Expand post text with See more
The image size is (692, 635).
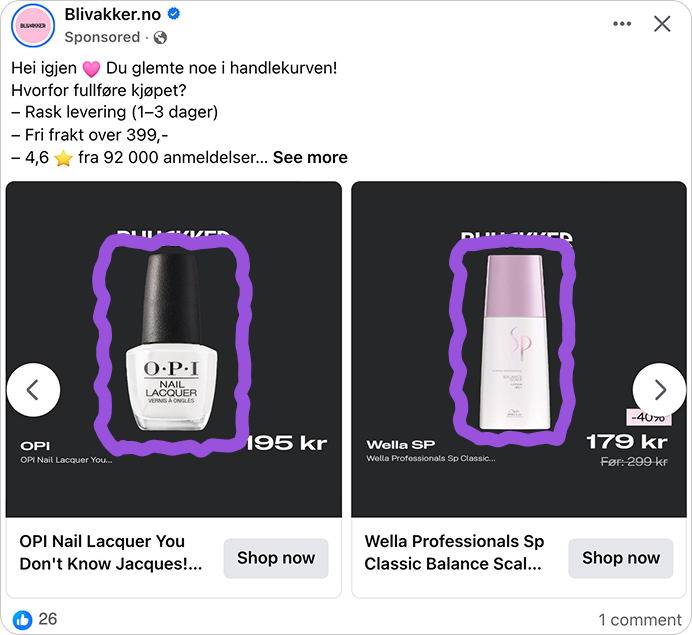point(310,157)
